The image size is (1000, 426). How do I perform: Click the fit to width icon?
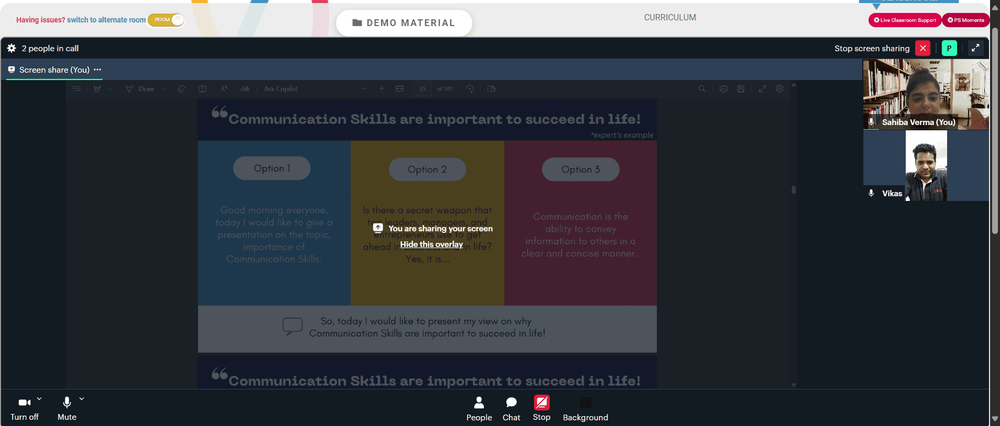[x=399, y=89]
